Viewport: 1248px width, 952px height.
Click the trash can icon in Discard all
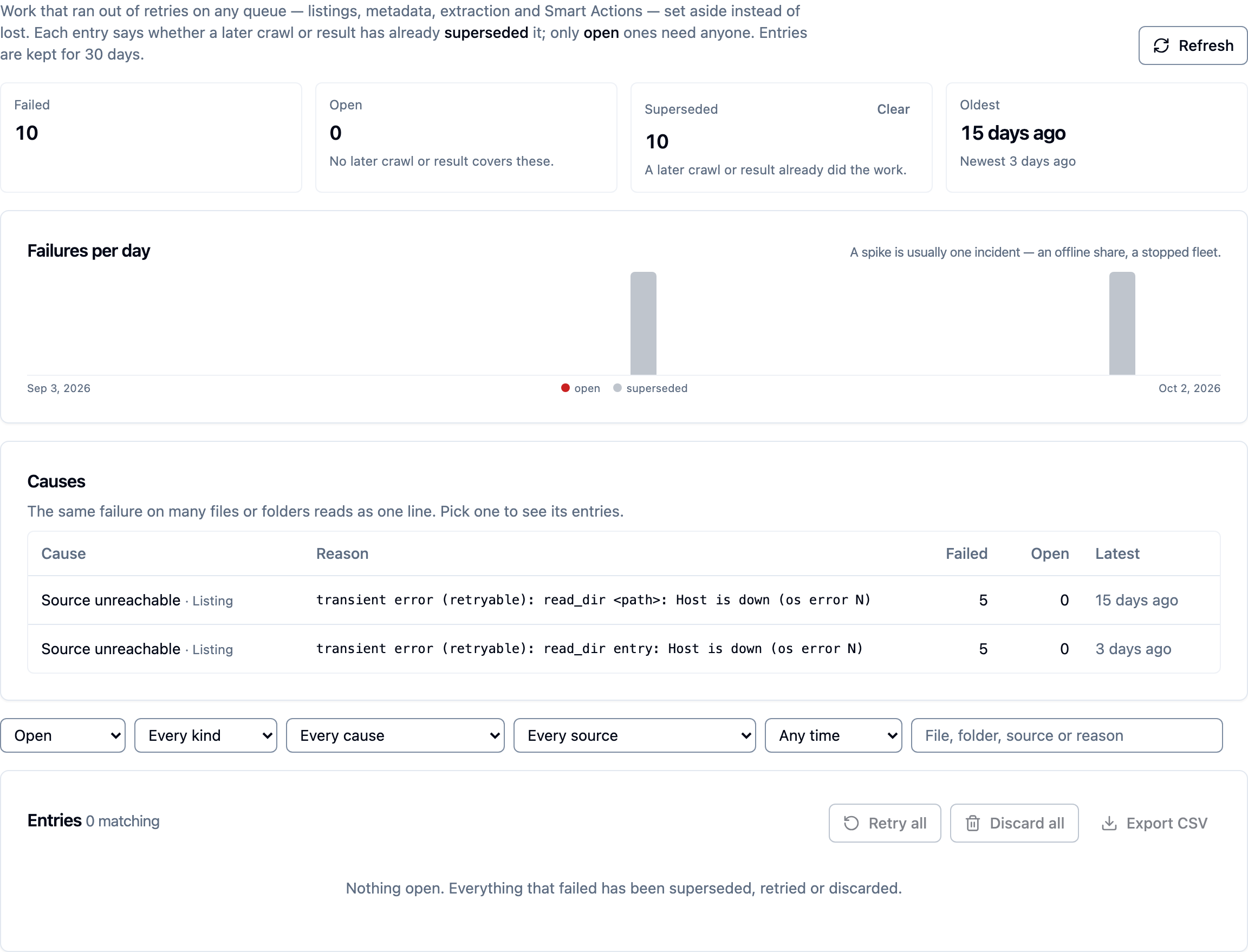coord(972,823)
